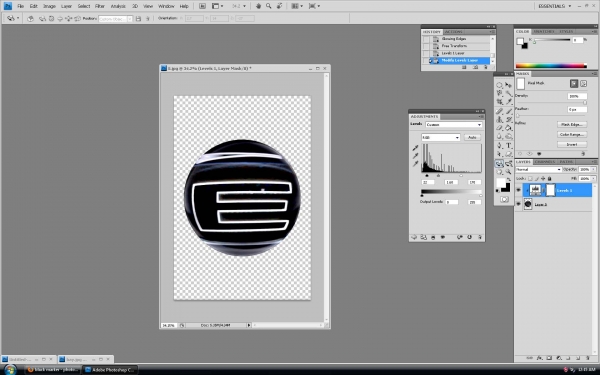Toggle lock transparent pixels
The image size is (600, 375).
(x=530, y=178)
